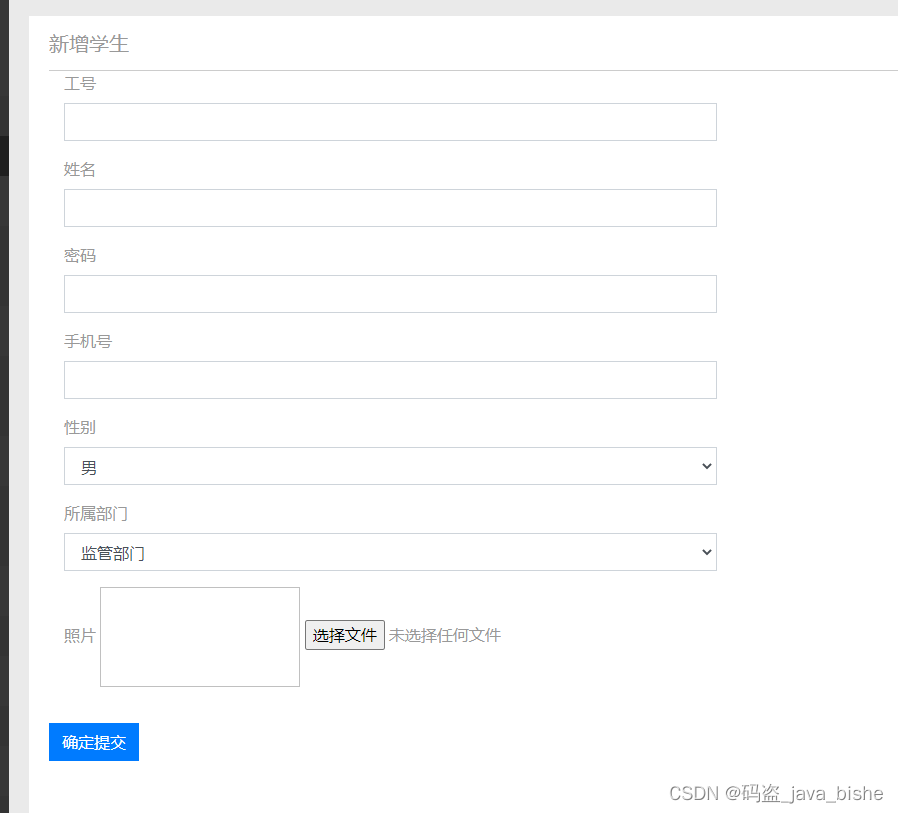898x813 pixels.
Task: Click the 密码 label
Action: pyautogui.click(x=80, y=255)
